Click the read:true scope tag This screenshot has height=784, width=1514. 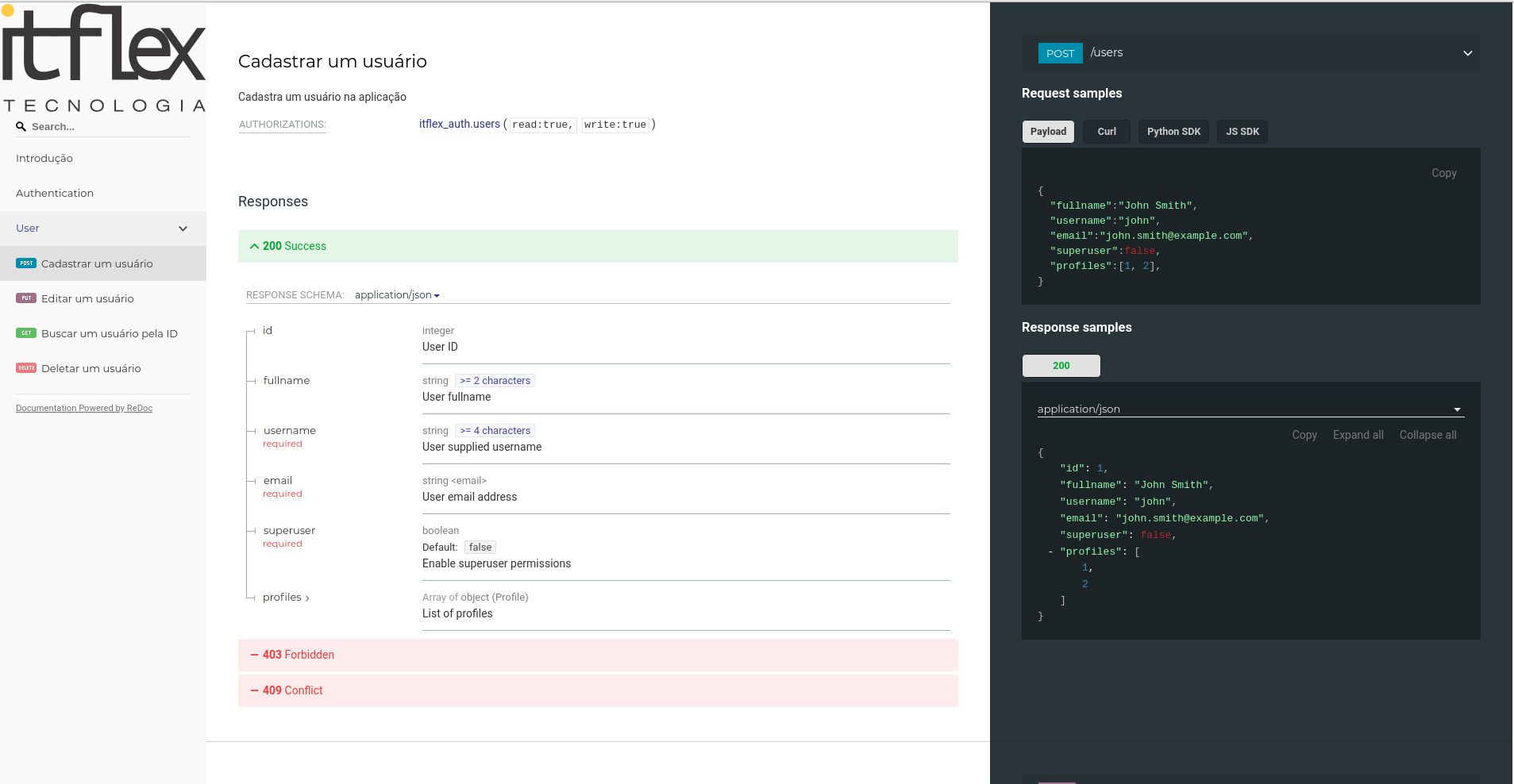pyautogui.click(x=542, y=125)
